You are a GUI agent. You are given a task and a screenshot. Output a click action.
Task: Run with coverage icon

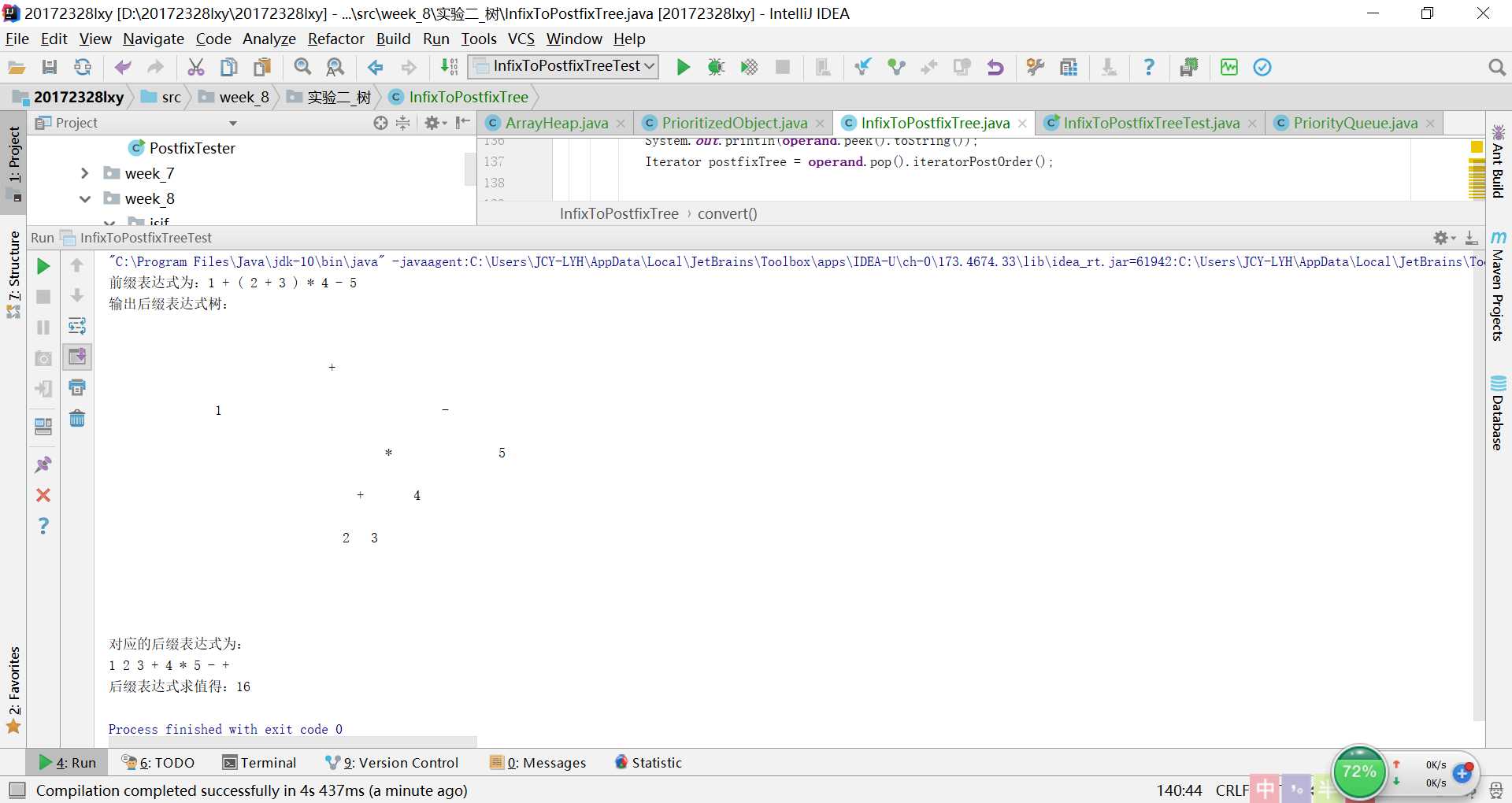pyautogui.click(x=749, y=68)
